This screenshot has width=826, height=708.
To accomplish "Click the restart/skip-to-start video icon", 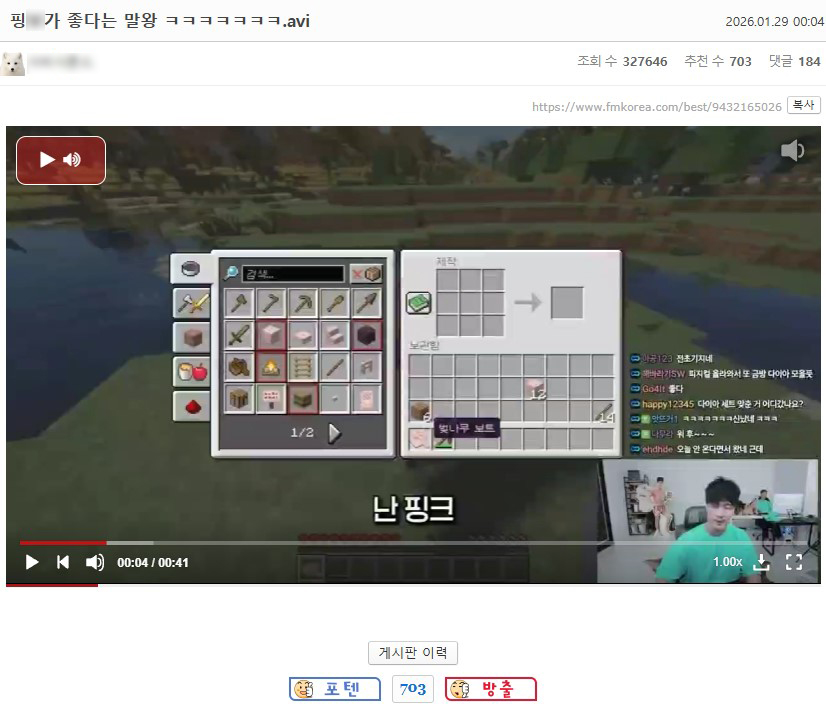I will pyautogui.click(x=63, y=562).
